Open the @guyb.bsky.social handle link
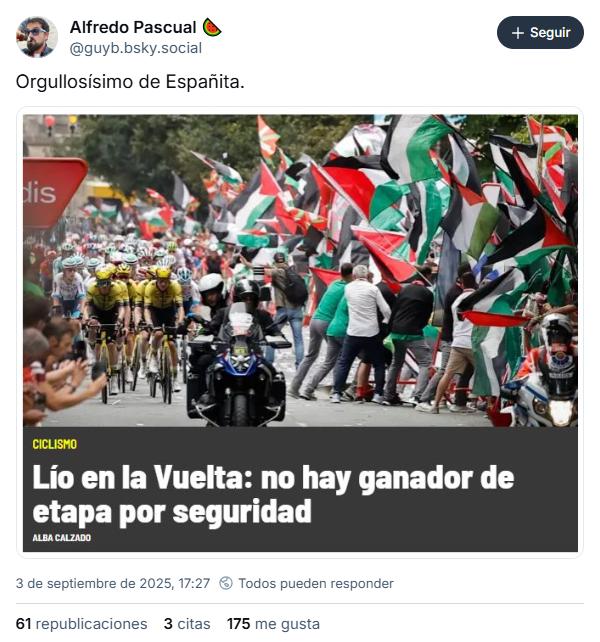 click(136, 48)
